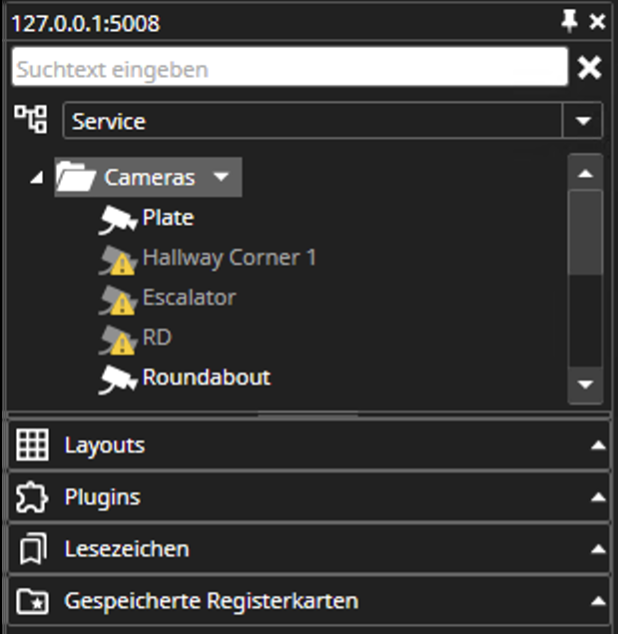
Task: Close the 127.0.0.1:5008 panel
Action: pos(597,22)
